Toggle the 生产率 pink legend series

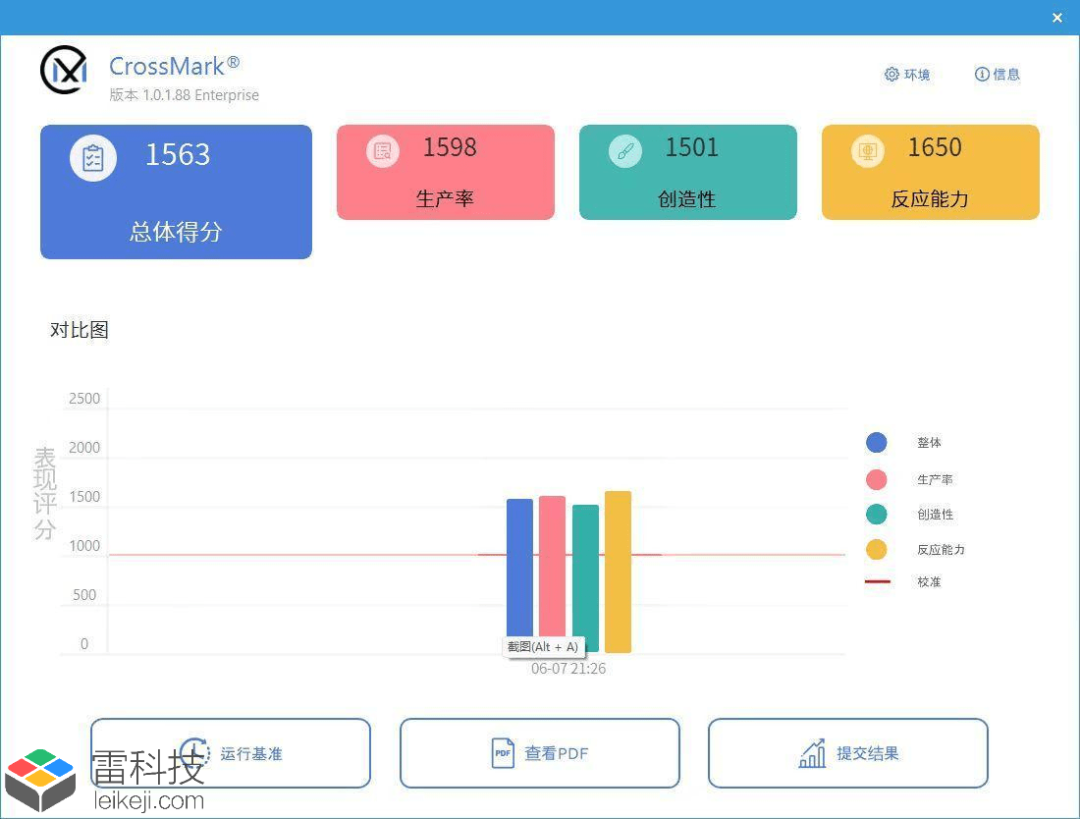click(876, 479)
